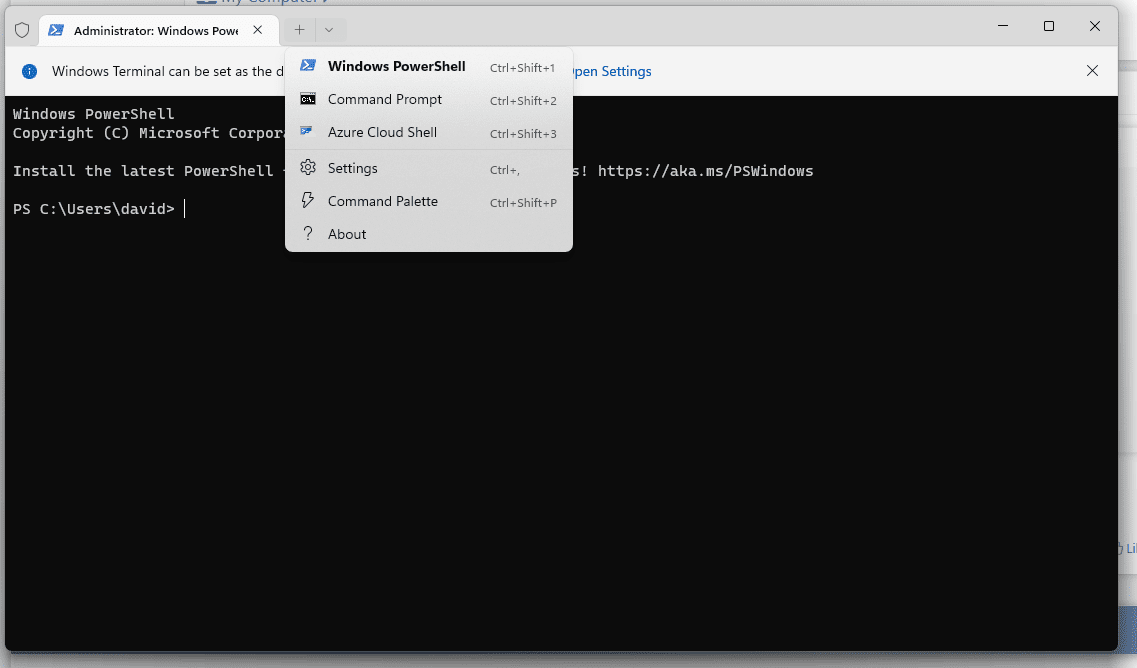Image resolution: width=1137 pixels, height=668 pixels.
Task: Click the Ctrl+Shift+2 shortcut label
Action: tap(523, 101)
